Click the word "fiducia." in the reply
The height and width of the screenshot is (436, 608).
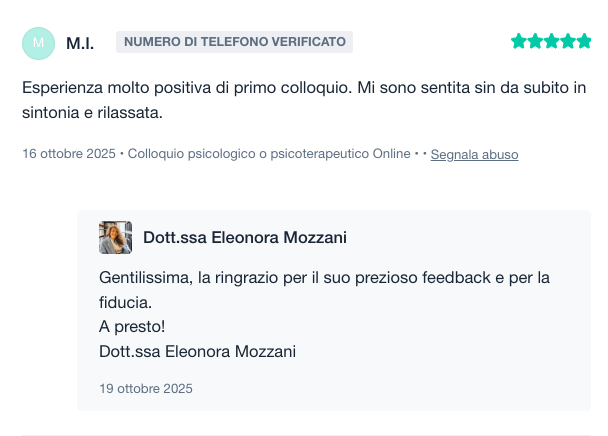pyautogui.click(x=128, y=301)
